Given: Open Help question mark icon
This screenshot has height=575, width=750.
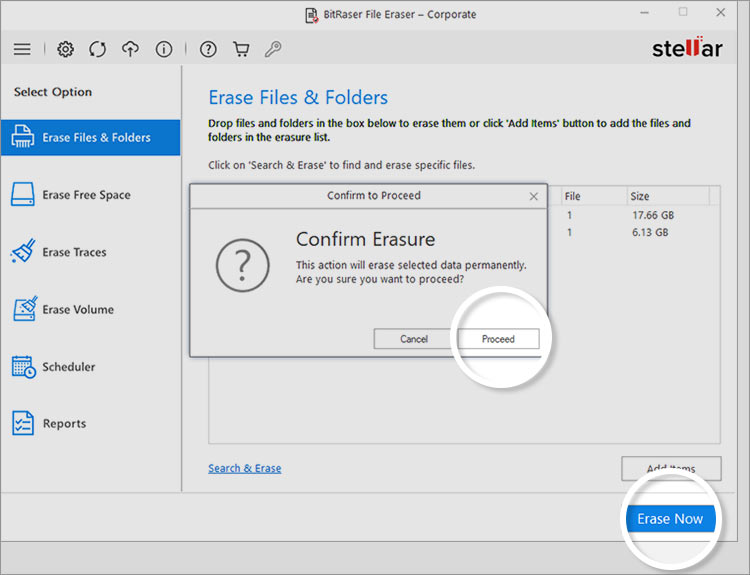Looking at the screenshot, I should pyautogui.click(x=208, y=49).
